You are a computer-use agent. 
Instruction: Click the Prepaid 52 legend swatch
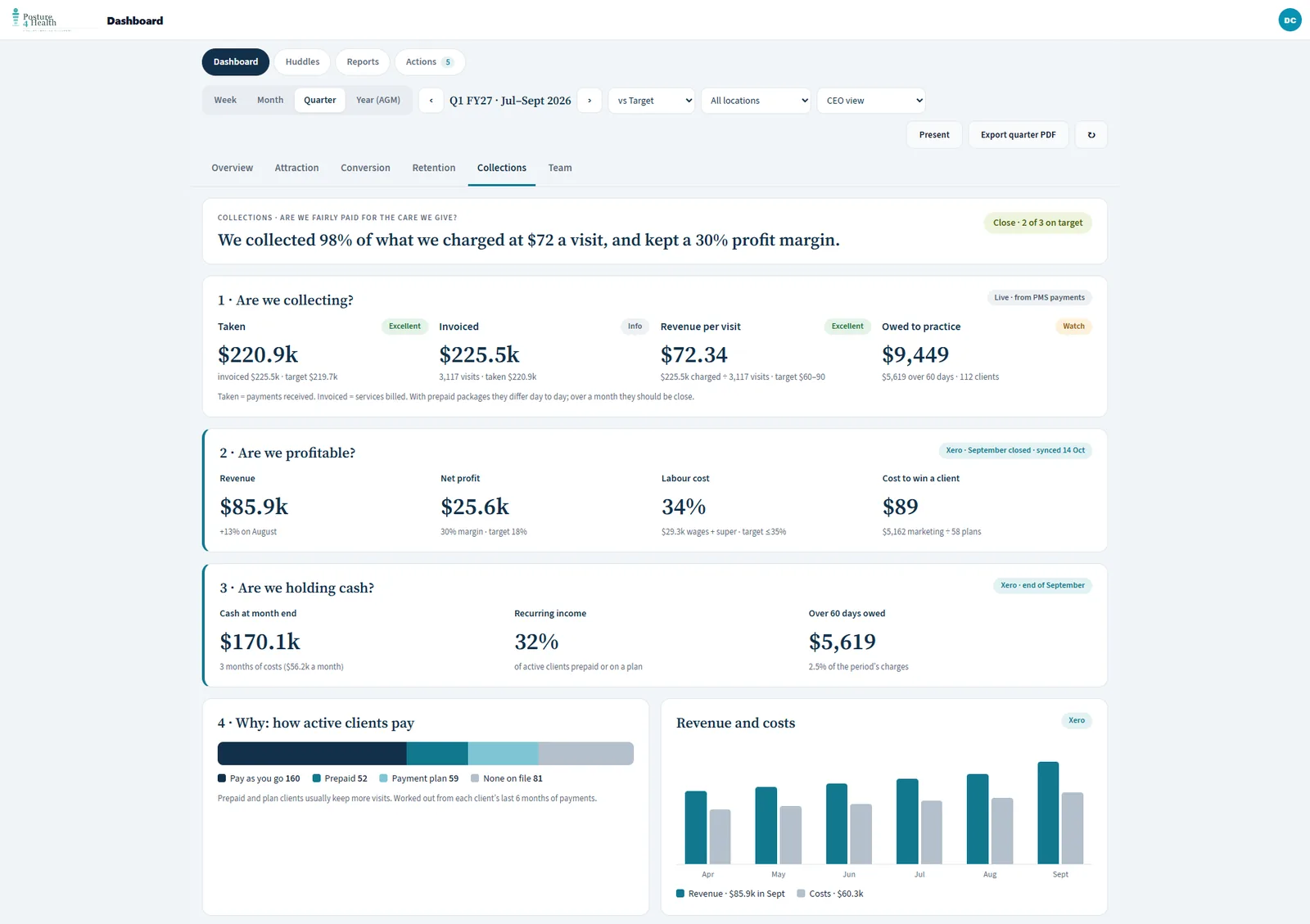316,778
